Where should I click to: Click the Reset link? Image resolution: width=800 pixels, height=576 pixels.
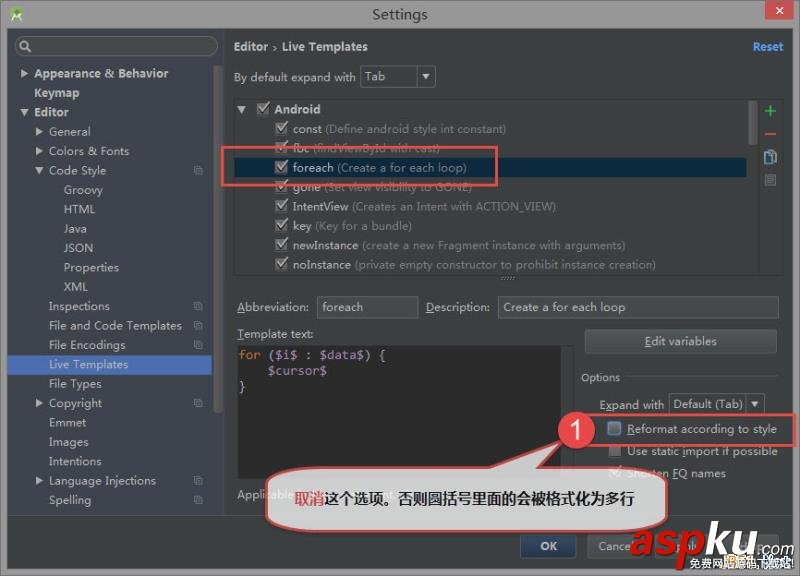click(767, 46)
